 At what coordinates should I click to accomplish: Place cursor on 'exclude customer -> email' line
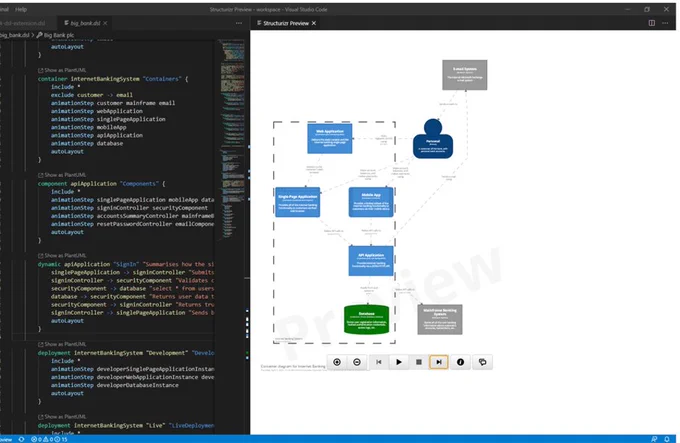[92, 94]
